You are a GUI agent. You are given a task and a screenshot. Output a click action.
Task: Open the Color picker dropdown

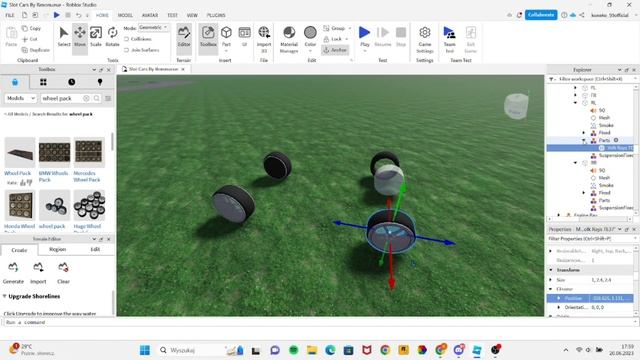310,51
